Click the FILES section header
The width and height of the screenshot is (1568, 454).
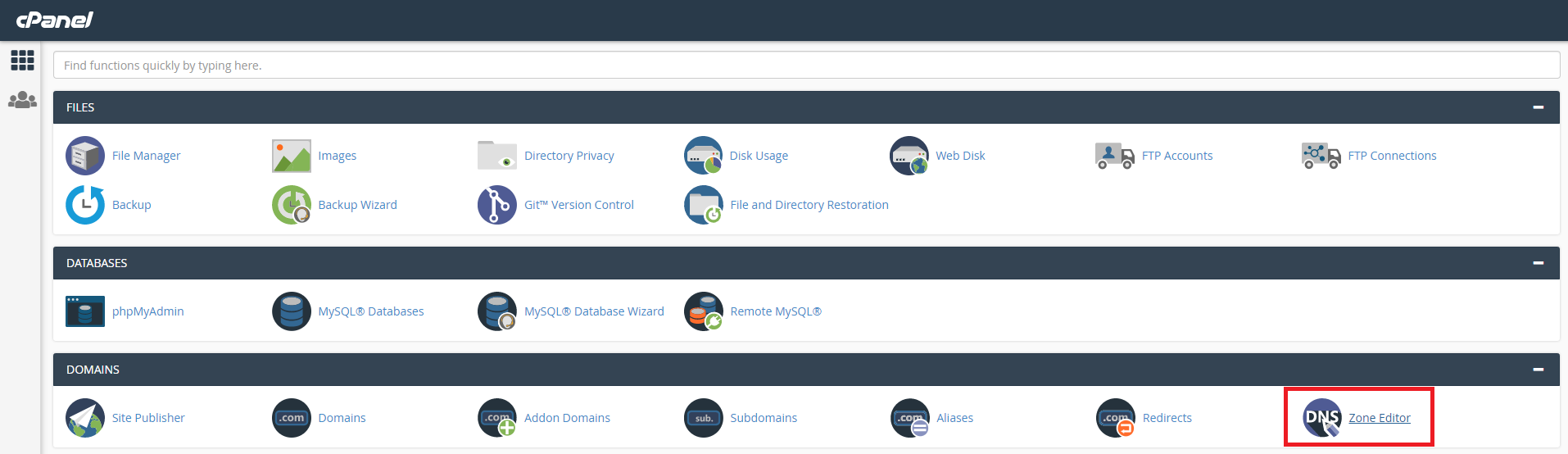(x=806, y=107)
